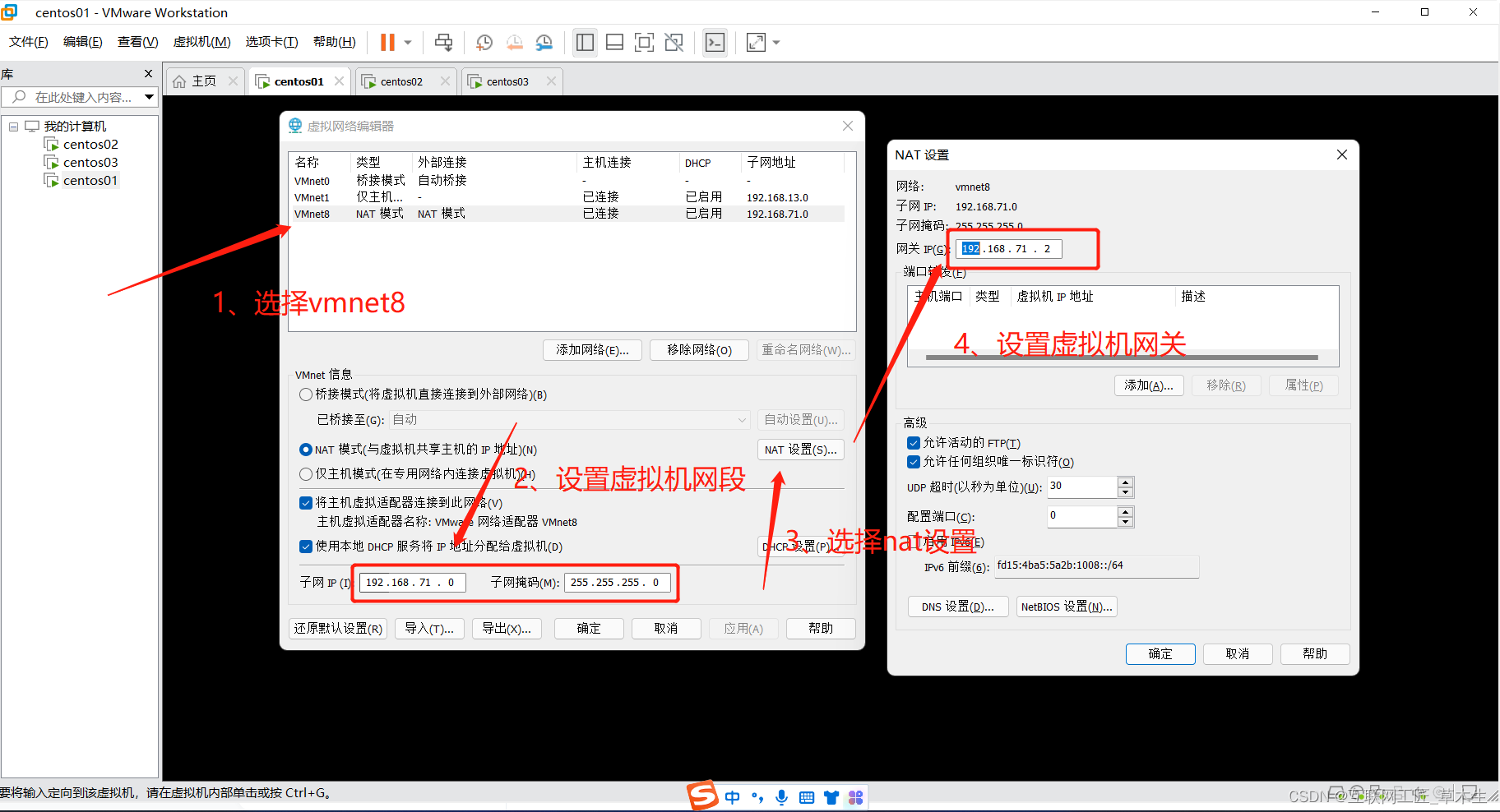Screen dimensions: 1500x812
Task: Click 导入(T)... button
Action: 429,629
